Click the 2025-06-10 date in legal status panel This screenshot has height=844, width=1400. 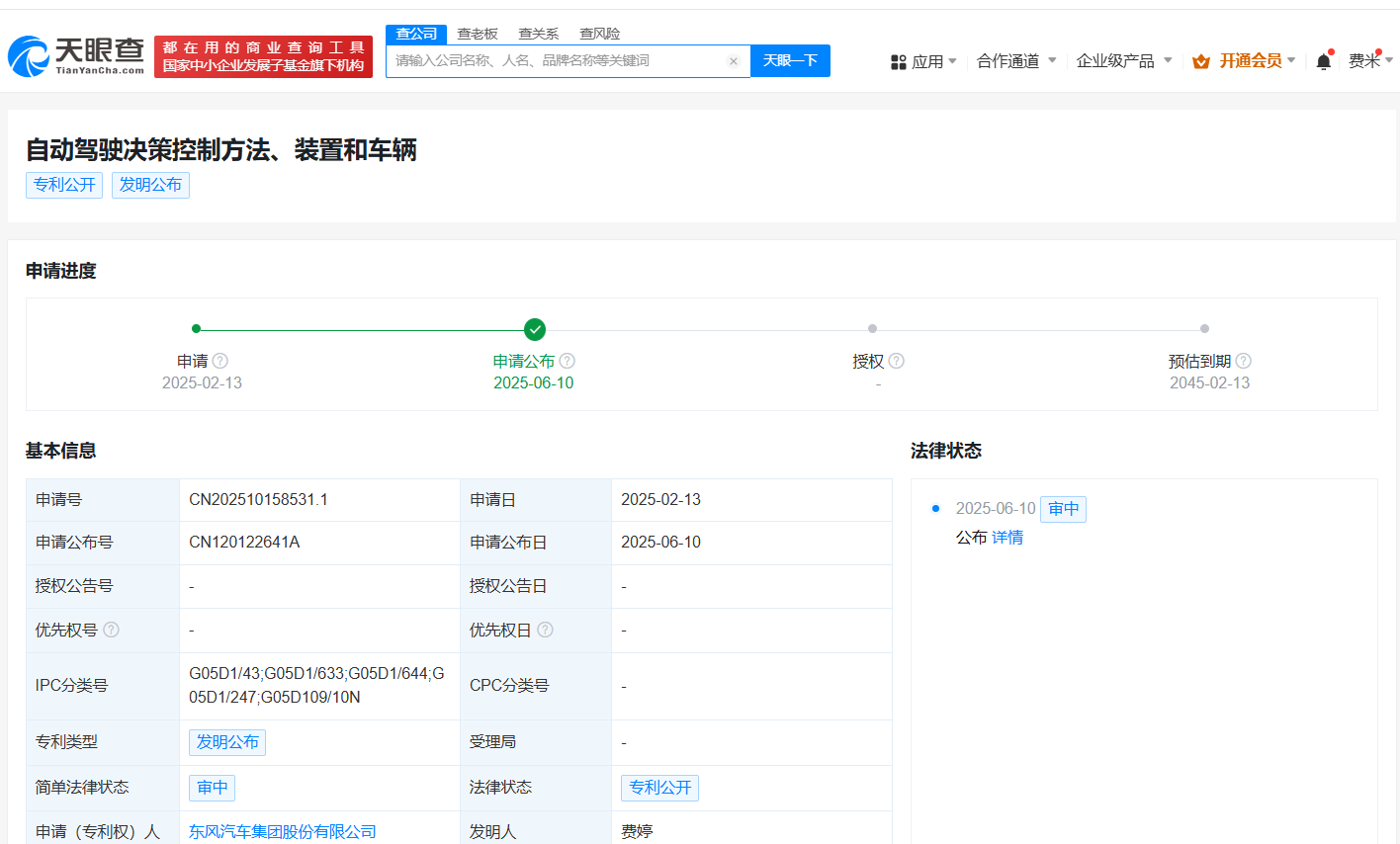tap(995, 509)
